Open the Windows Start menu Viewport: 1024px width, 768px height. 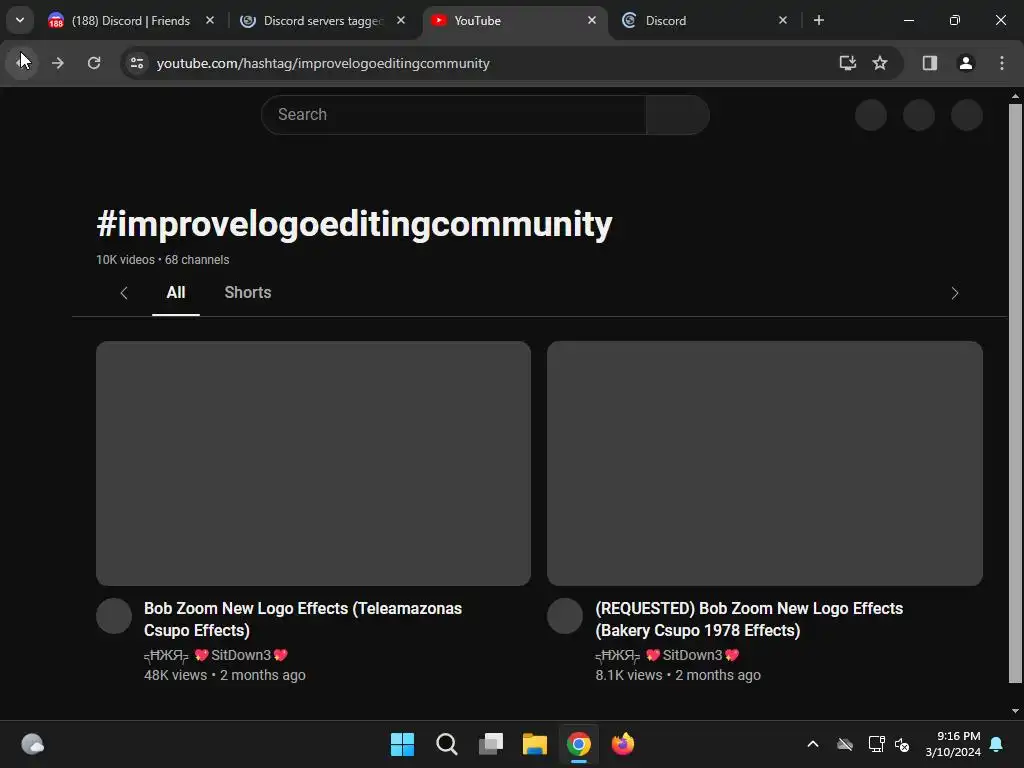402,744
